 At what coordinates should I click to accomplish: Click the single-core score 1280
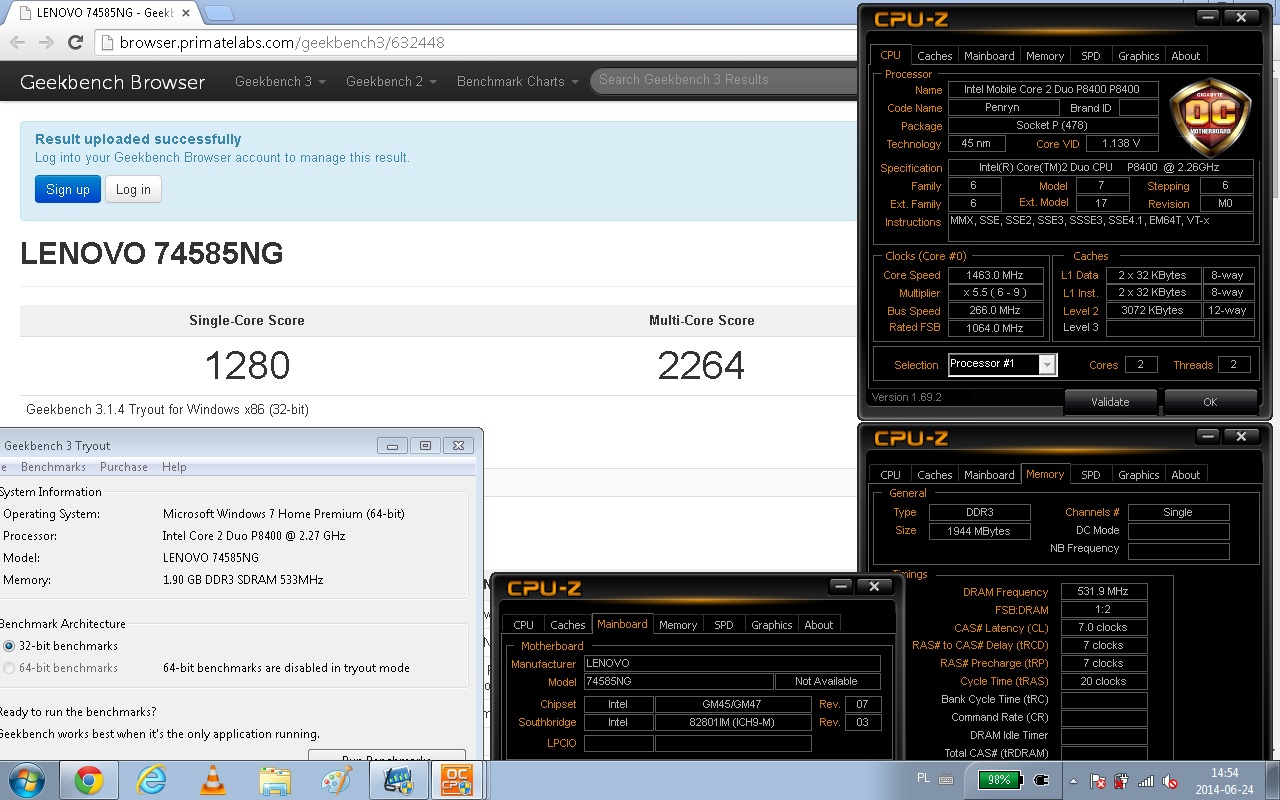coord(247,365)
